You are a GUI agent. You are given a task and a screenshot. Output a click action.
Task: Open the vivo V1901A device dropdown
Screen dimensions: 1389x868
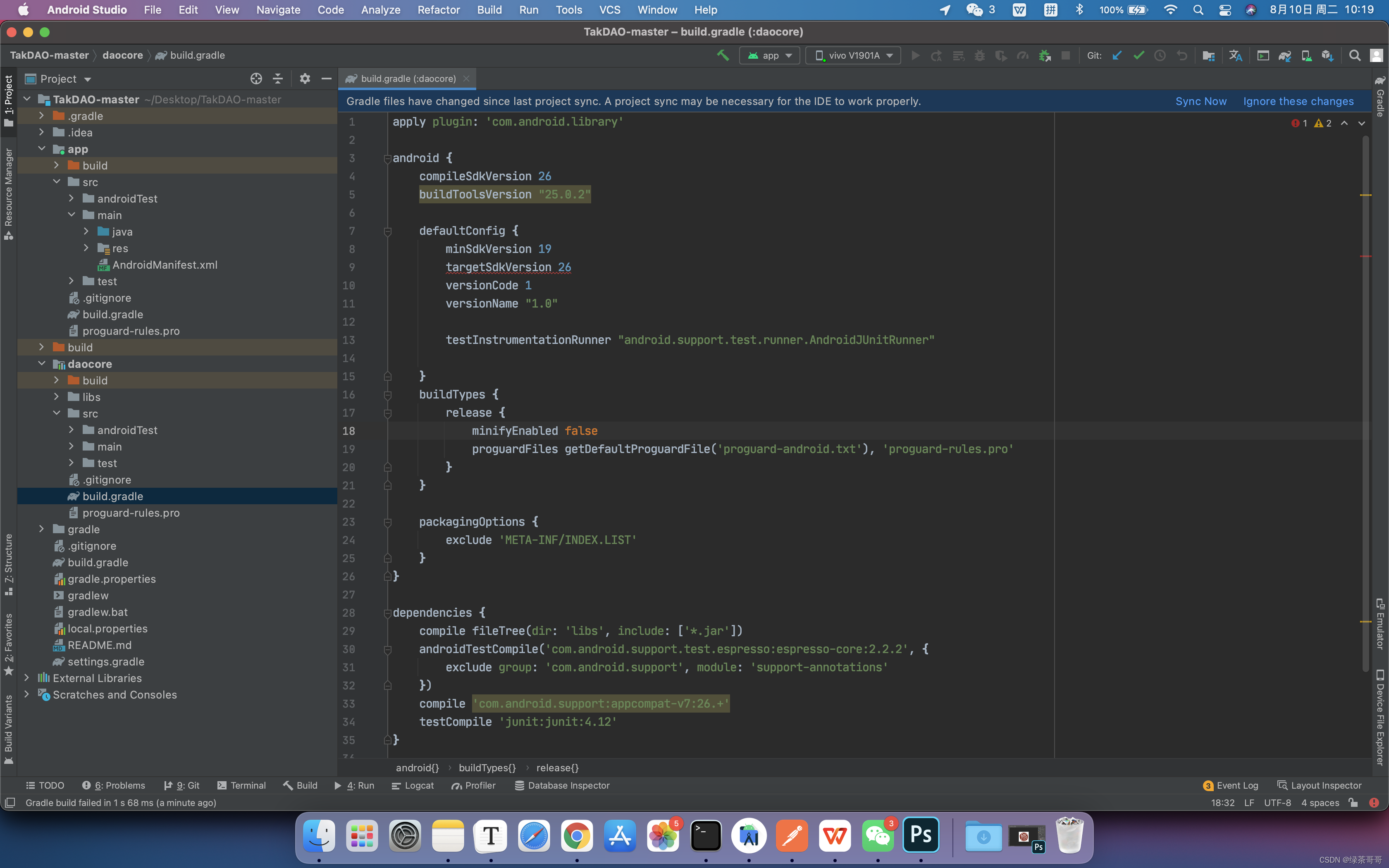(x=854, y=55)
